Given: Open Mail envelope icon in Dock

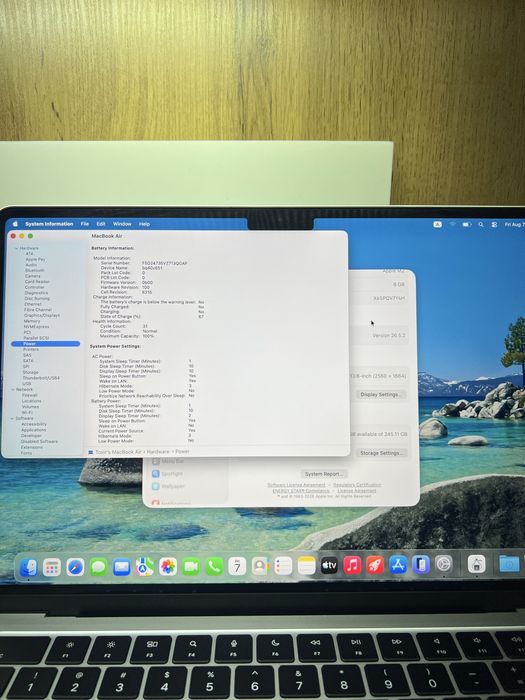Looking at the screenshot, I should tap(121, 567).
